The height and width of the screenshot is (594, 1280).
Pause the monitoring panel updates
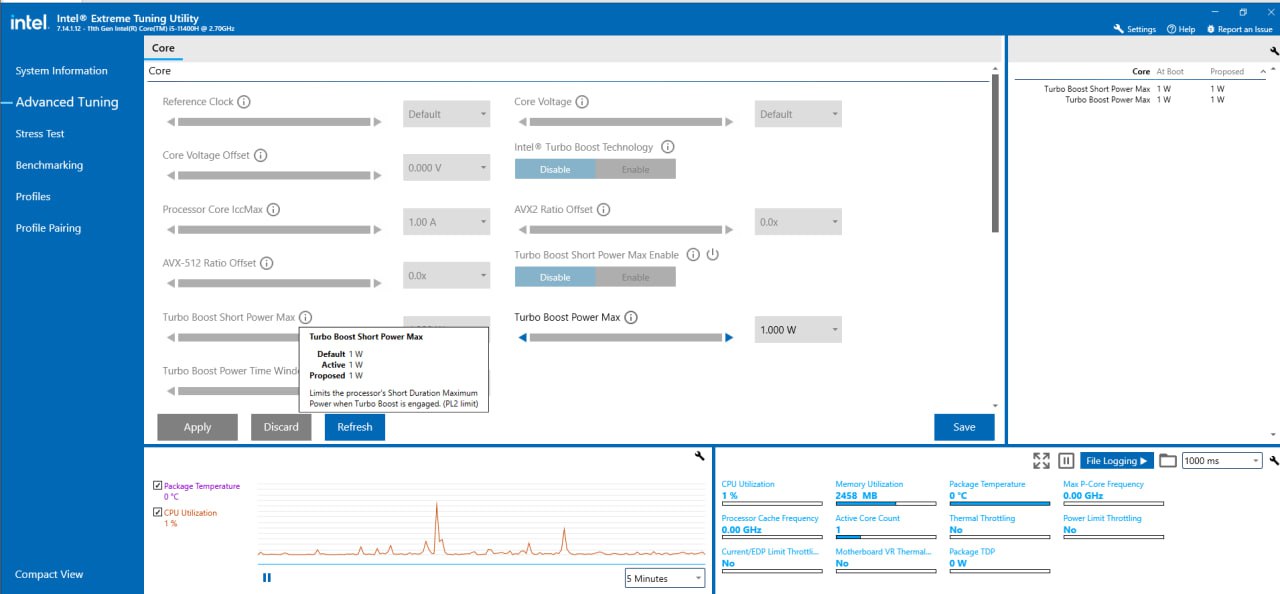(x=1066, y=461)
